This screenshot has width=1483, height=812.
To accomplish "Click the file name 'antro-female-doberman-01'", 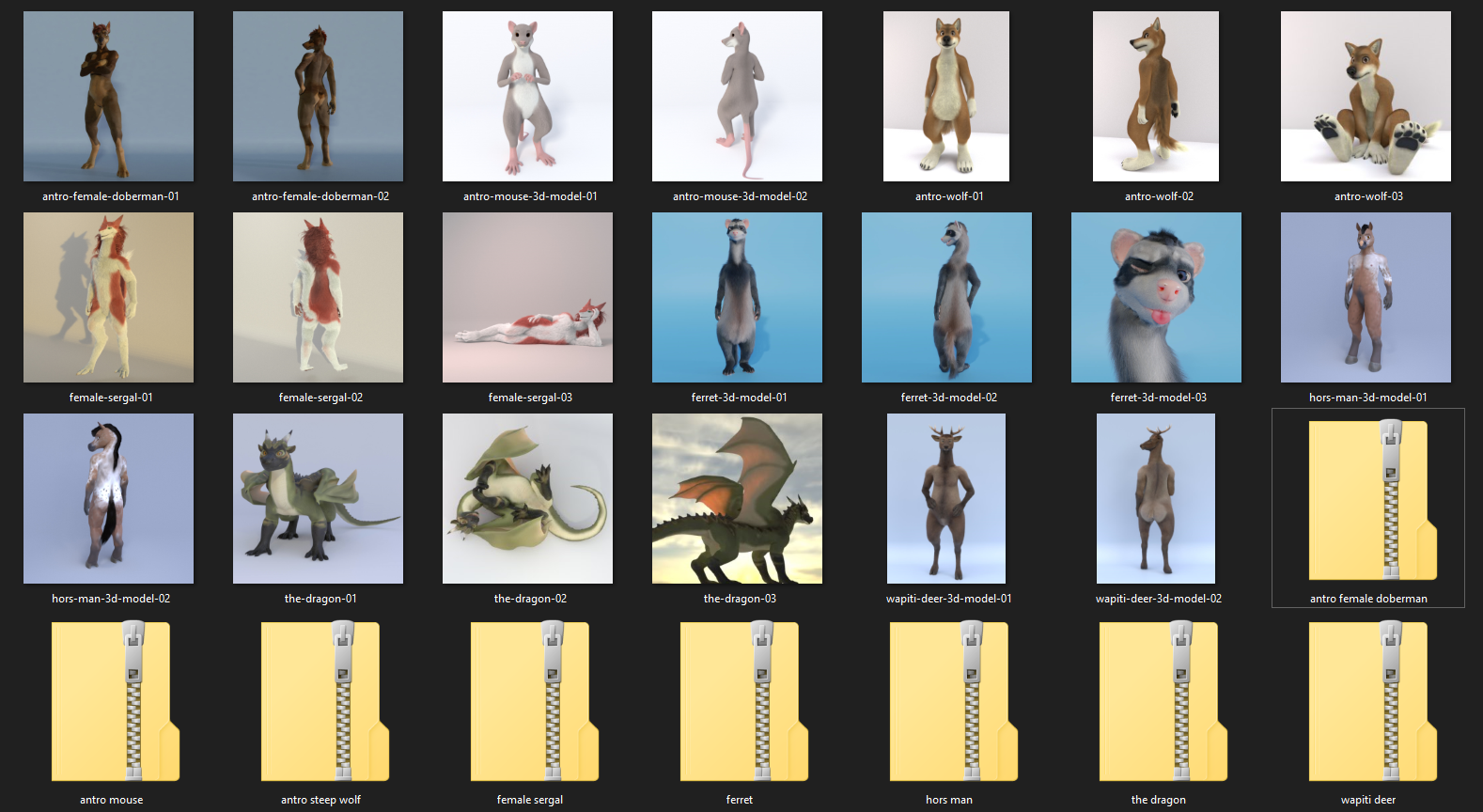I will click(x=111, y=196).
